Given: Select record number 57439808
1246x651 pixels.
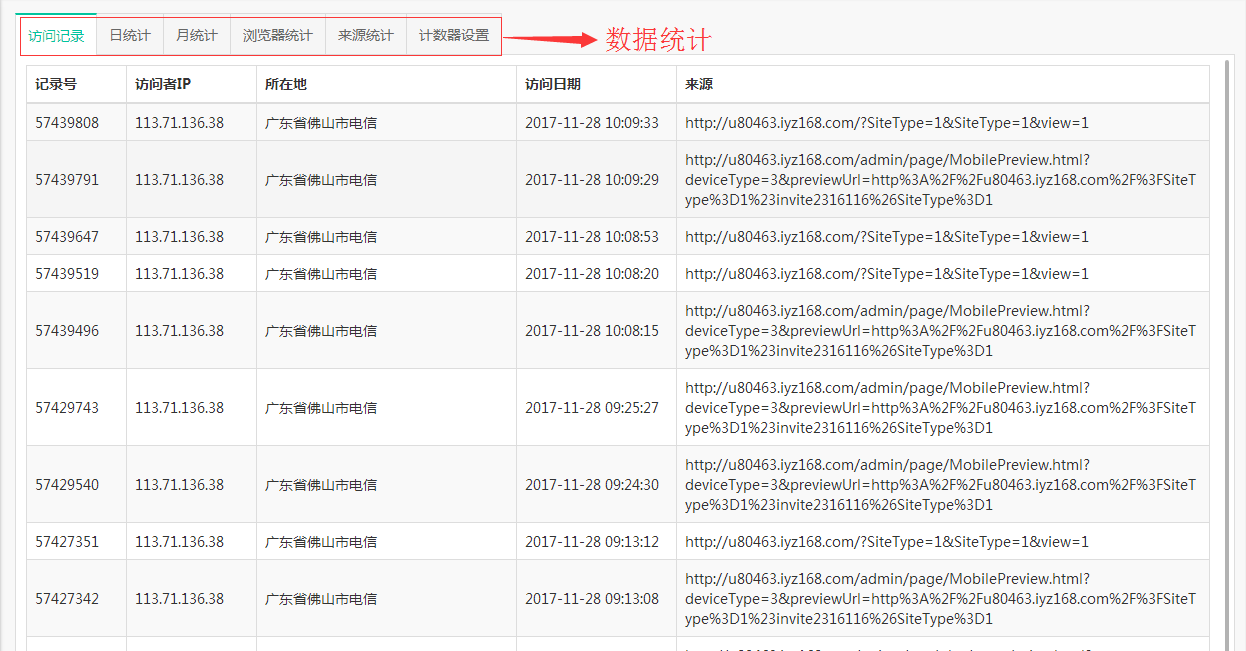Looking at the screenshot, I should pos(67,123).
